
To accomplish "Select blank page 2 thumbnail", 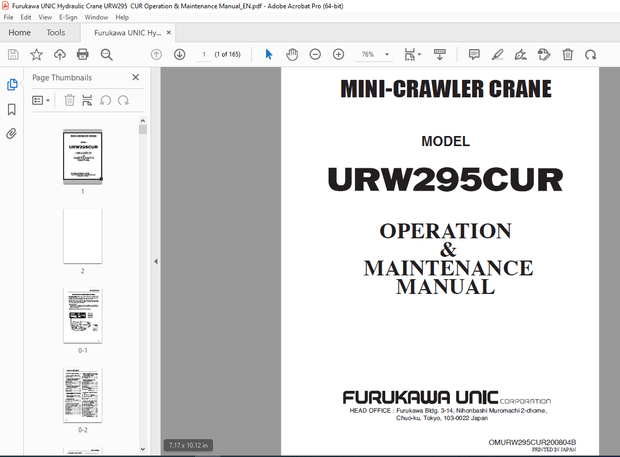I will 83,236.
